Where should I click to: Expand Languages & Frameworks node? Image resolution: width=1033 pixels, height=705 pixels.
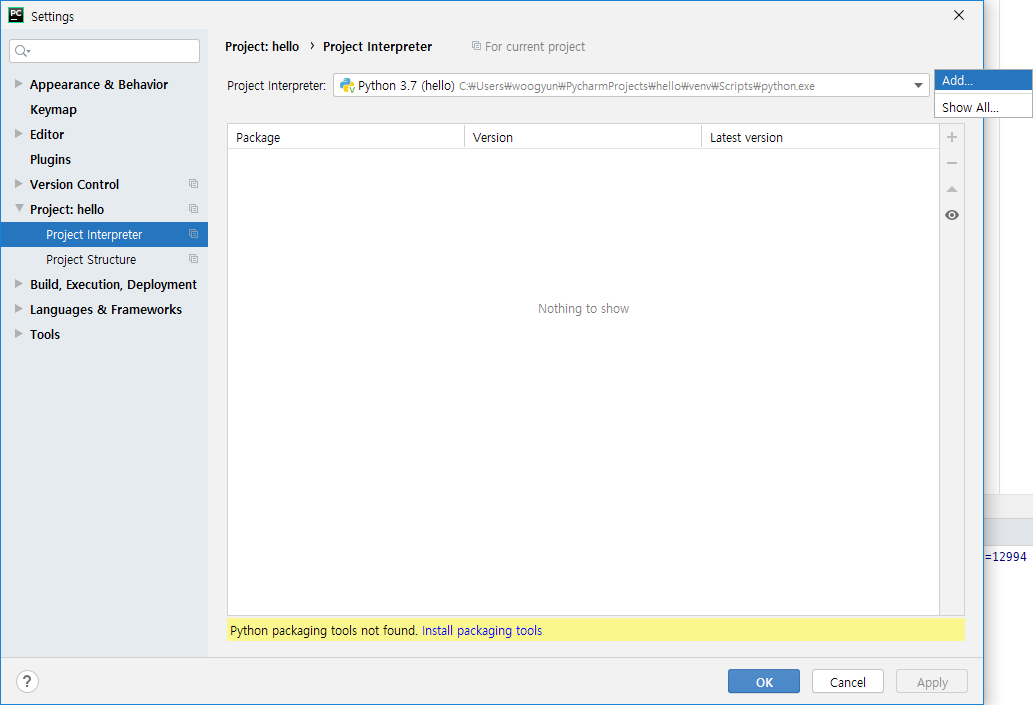[18, 309]
